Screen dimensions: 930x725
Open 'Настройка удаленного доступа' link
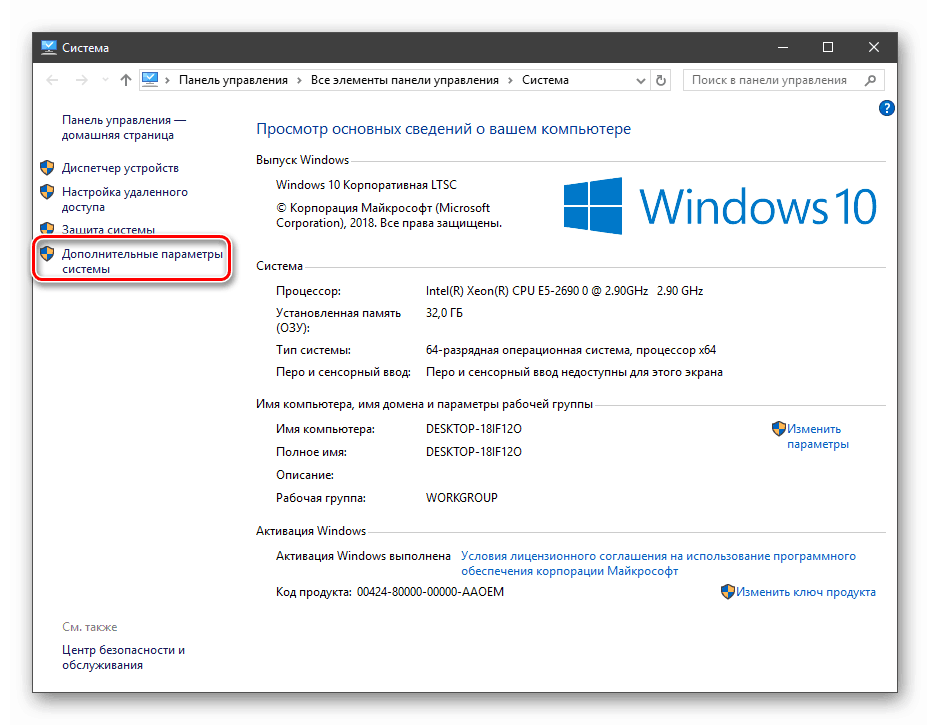125,199
